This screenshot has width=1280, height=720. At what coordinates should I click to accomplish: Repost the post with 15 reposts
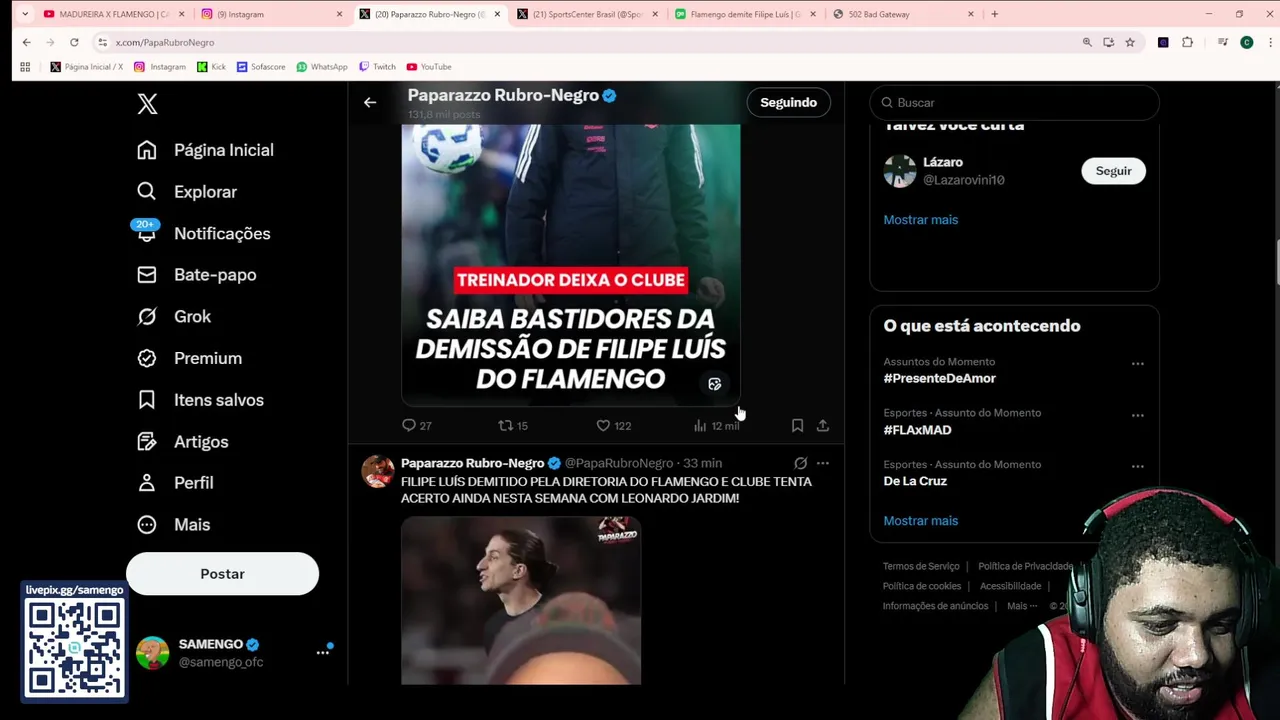pos(512,425)
